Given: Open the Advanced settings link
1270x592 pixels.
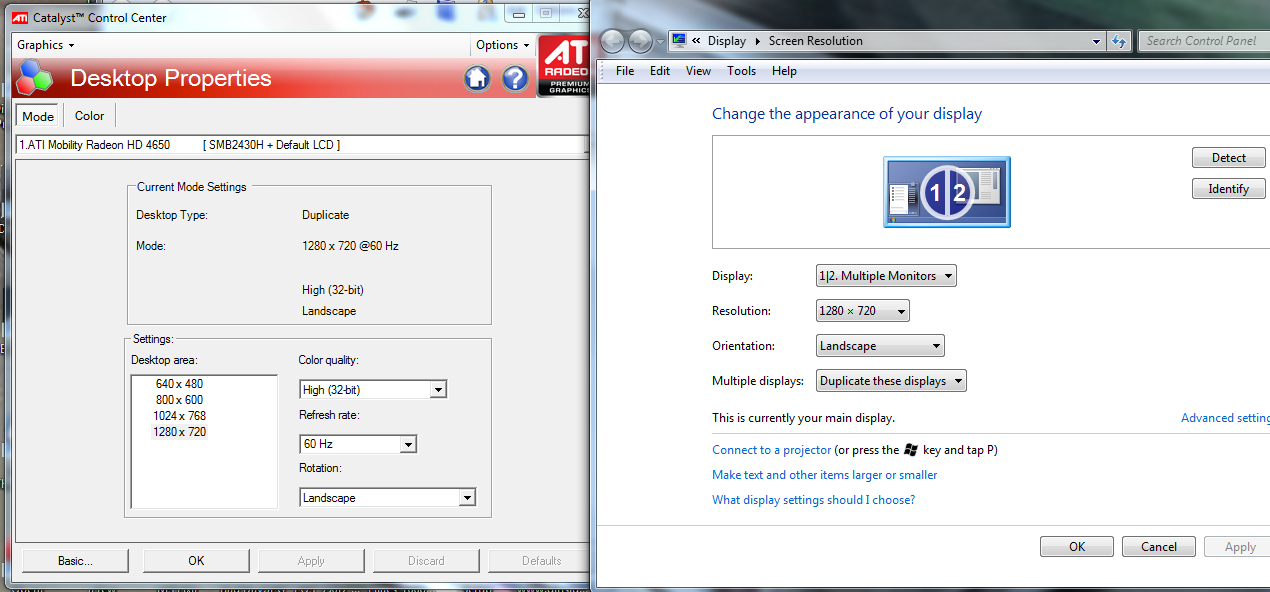Looking at the screenshot, I should coord(1225,418).
